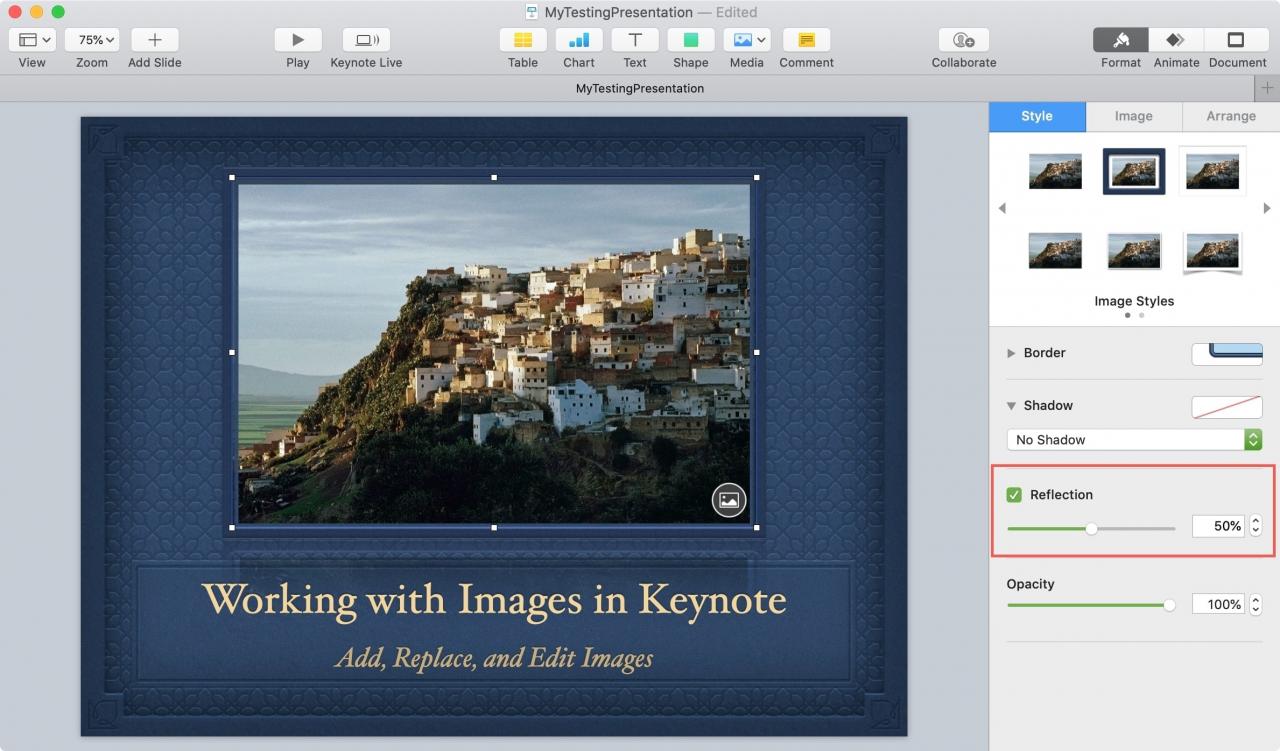The width and height of the screenshot is (1280, 751).
Task: Click the hillside town photo on slide
Action: pyautogui.click(x=494, y=353)
